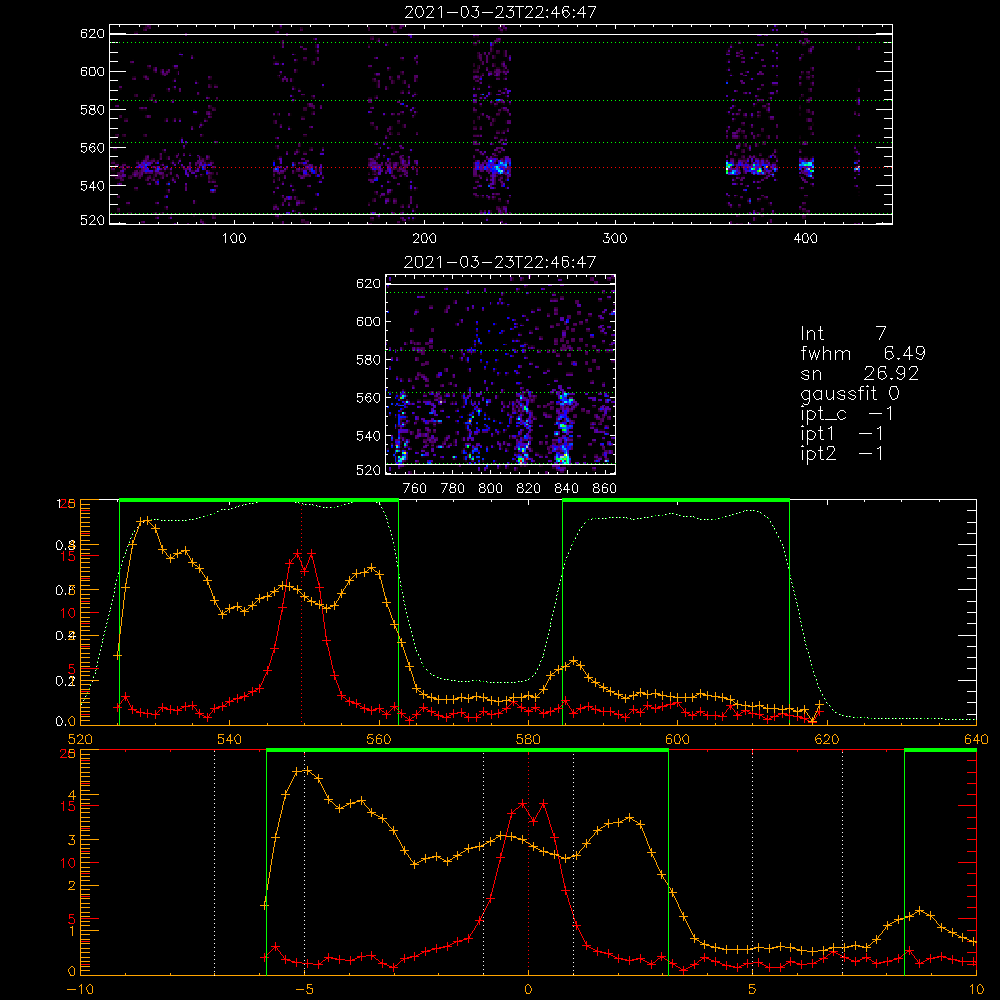1000x1000 pixels.
Task: Click x-axis label 300 of top image
Action: pos(615,239)
